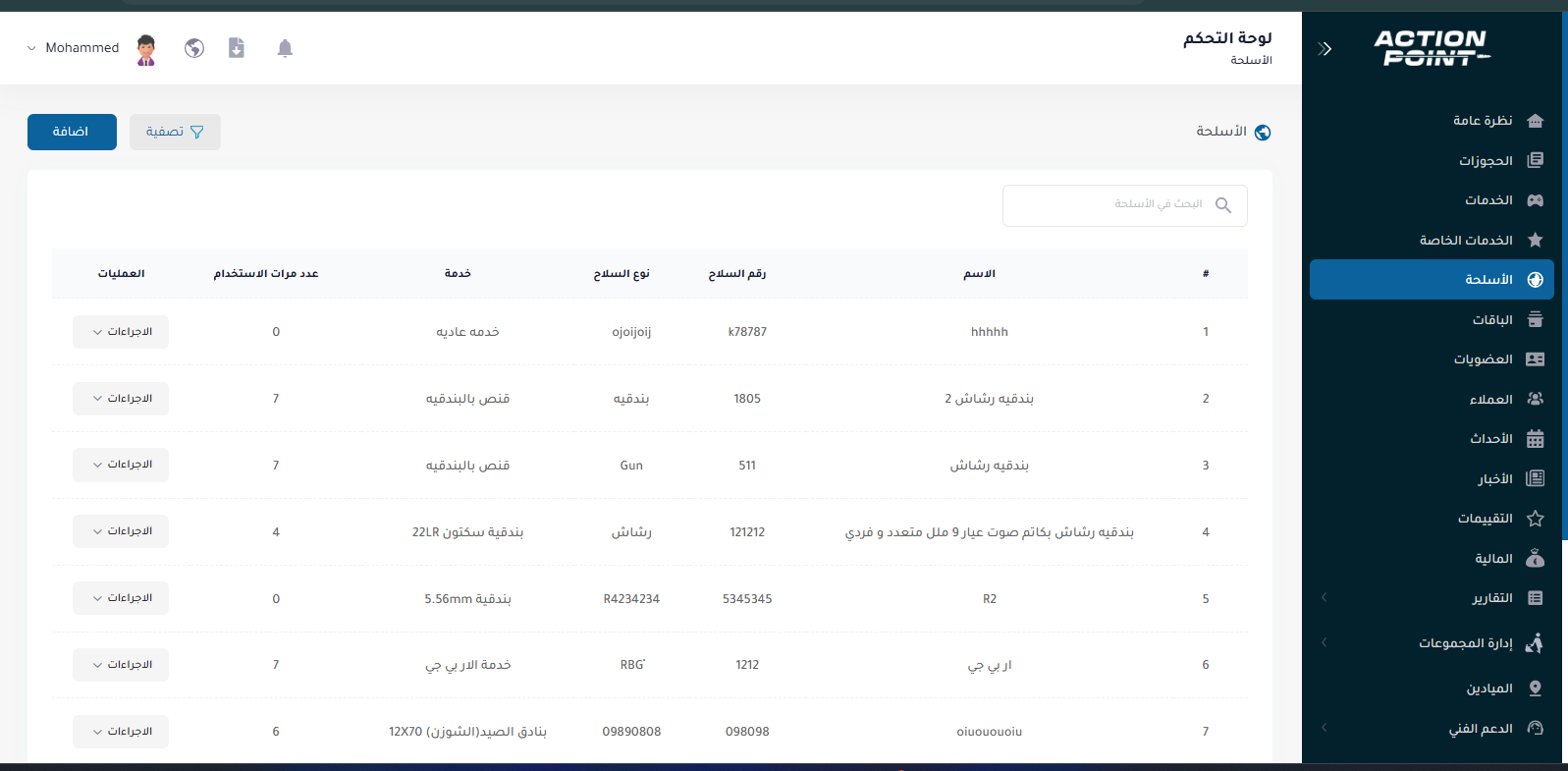This screenshot has height=771, width=1568.
Task: Click the money bag icon for المالية
Action: 1536,558
